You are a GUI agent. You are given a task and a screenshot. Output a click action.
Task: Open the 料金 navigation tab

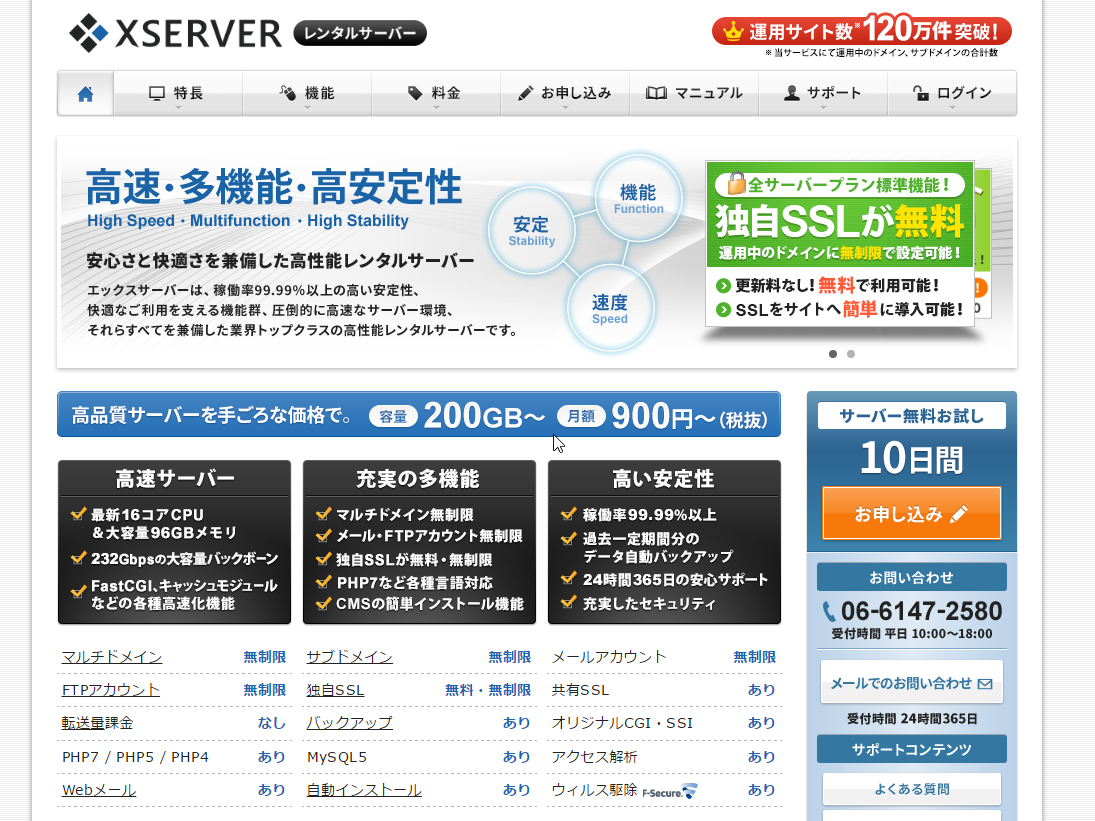[x=436, y=94]
